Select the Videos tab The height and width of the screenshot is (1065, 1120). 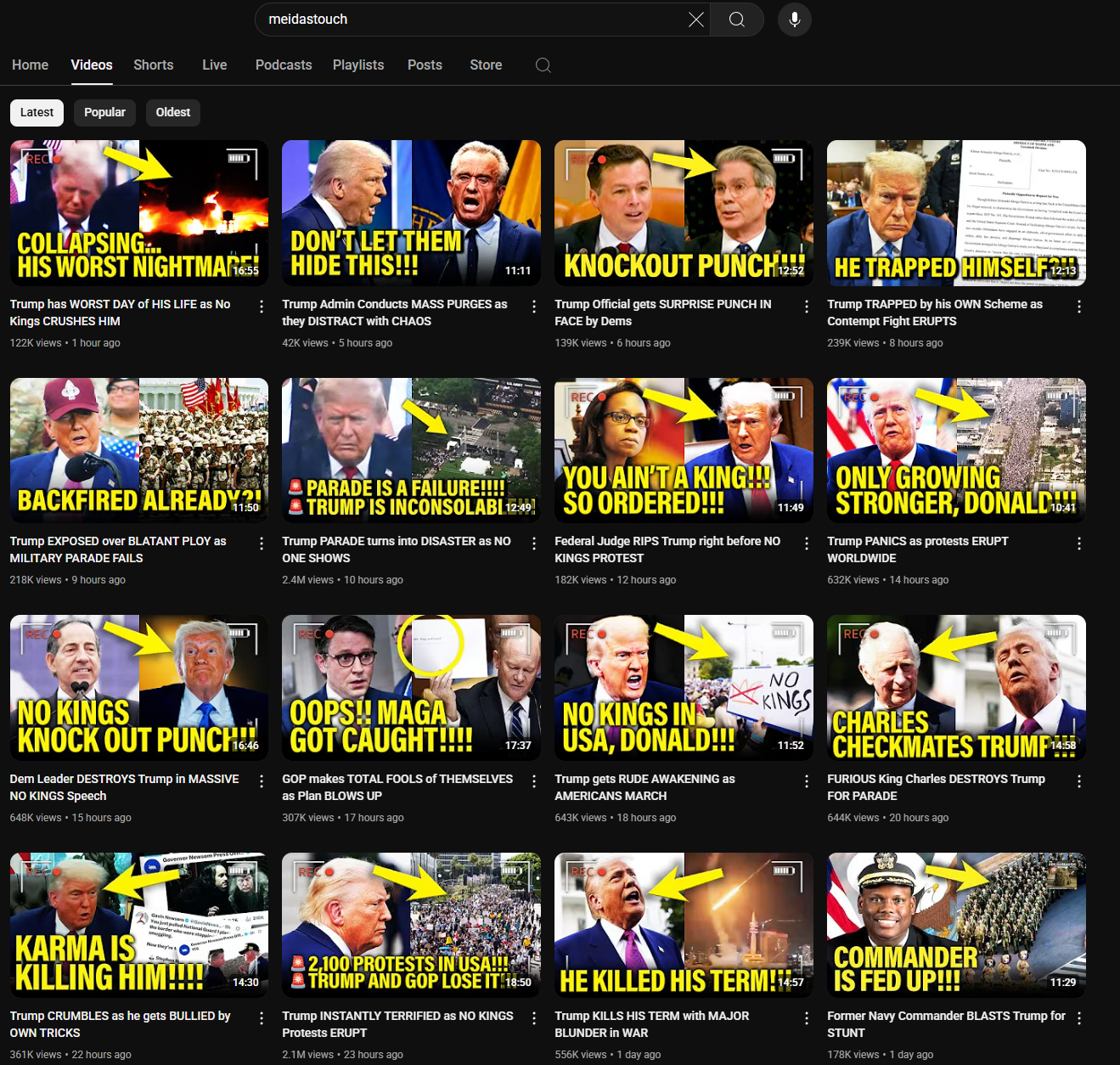92,65
